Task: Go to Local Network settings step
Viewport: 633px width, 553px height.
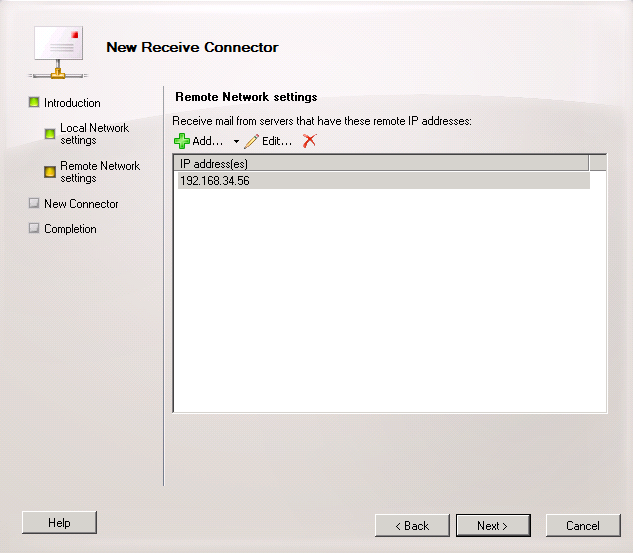Action: 94,134
